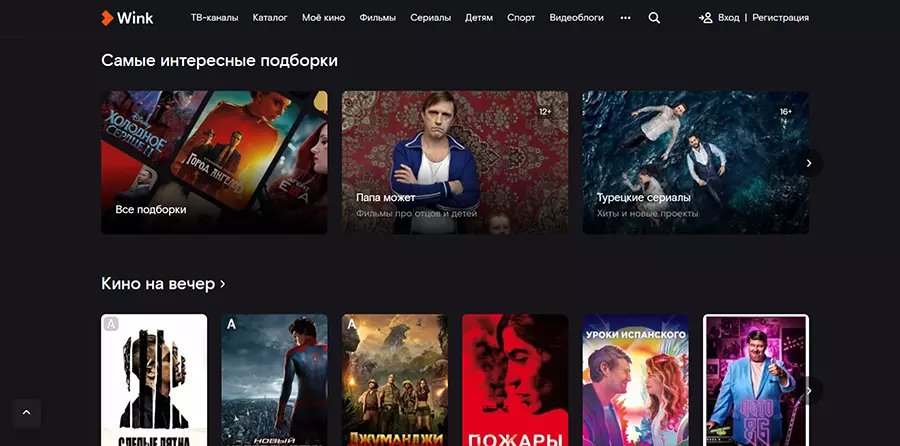This screenshot has width=900, height=446.
Task: Expand Кино на вечер section chevron
Action: [x=222, y=284]
